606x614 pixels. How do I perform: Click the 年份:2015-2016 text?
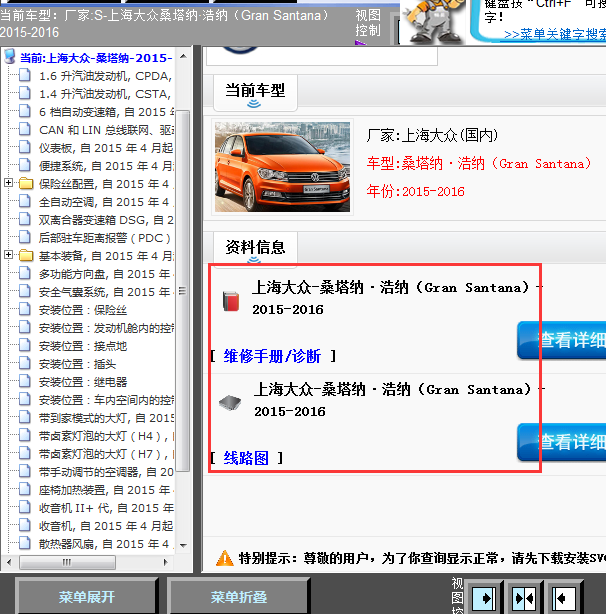[x=415, y=191]
